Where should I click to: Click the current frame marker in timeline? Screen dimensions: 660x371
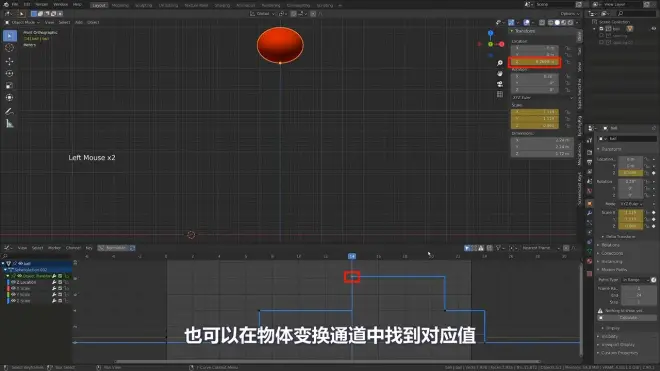(x=352, y=256)
